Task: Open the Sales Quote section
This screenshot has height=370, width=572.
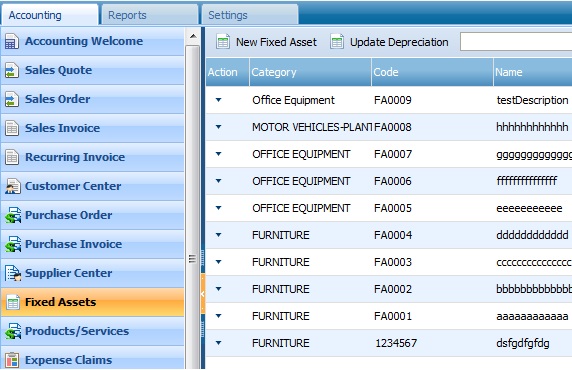Action: coord(93,70)
